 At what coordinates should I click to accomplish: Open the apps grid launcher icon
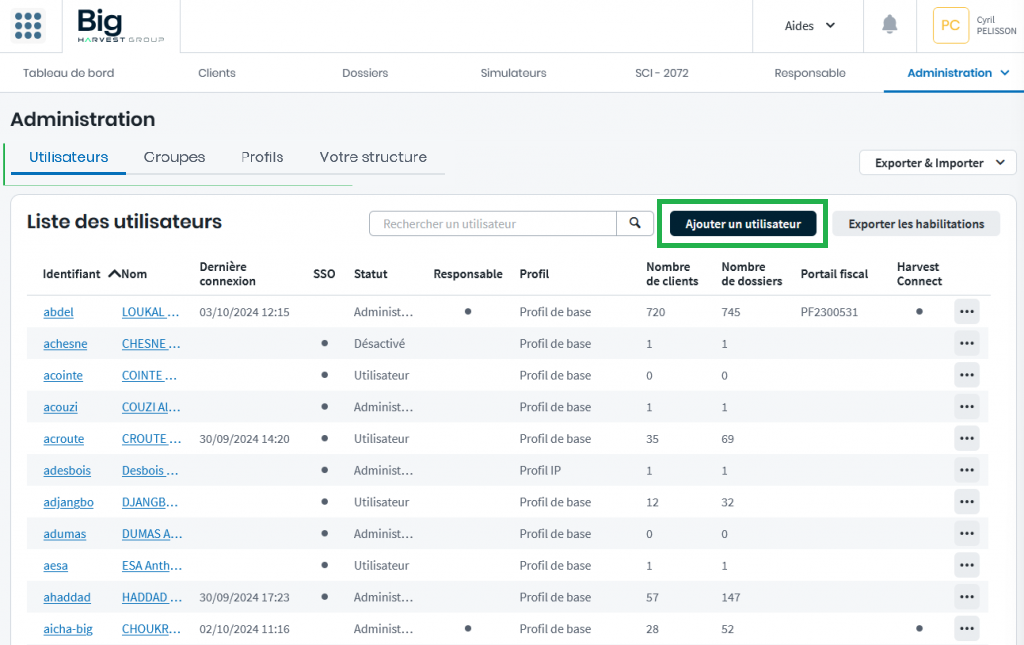28,26
